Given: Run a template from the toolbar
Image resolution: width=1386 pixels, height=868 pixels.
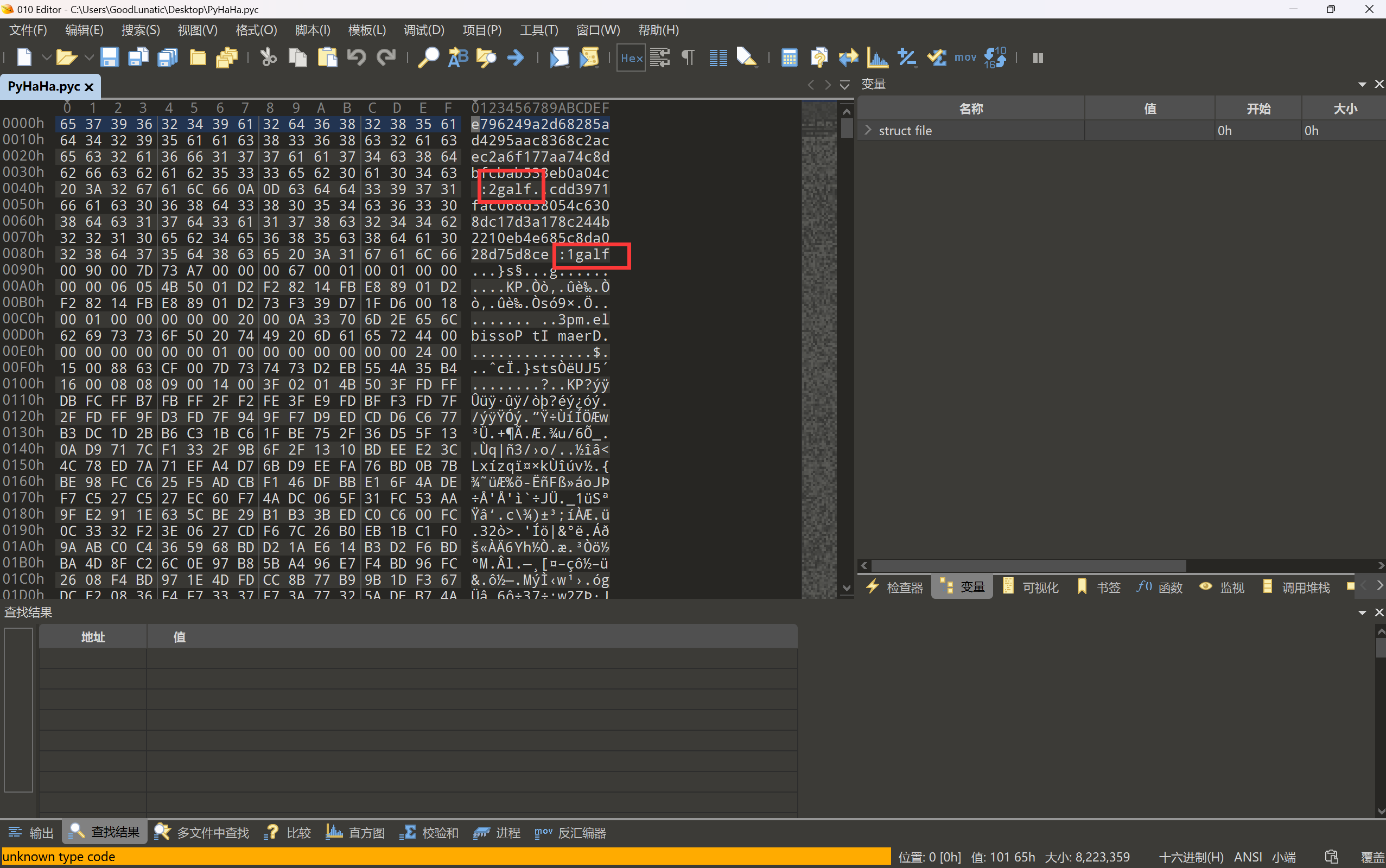Looking at the screenshot, I should click(589, 58).
